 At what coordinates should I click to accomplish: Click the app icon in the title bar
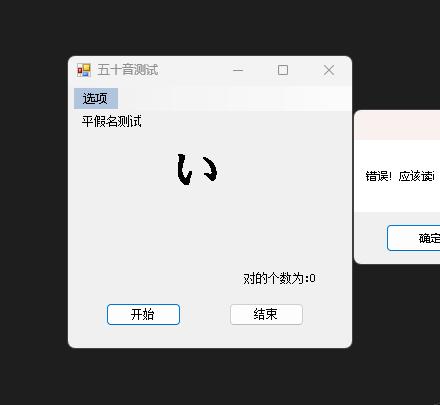click(84, 70)
